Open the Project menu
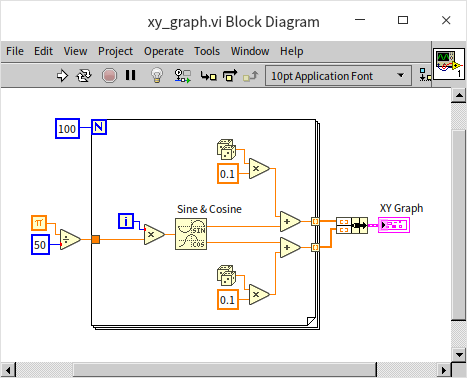This screenshot has height=378, width=467. point(115,52)
